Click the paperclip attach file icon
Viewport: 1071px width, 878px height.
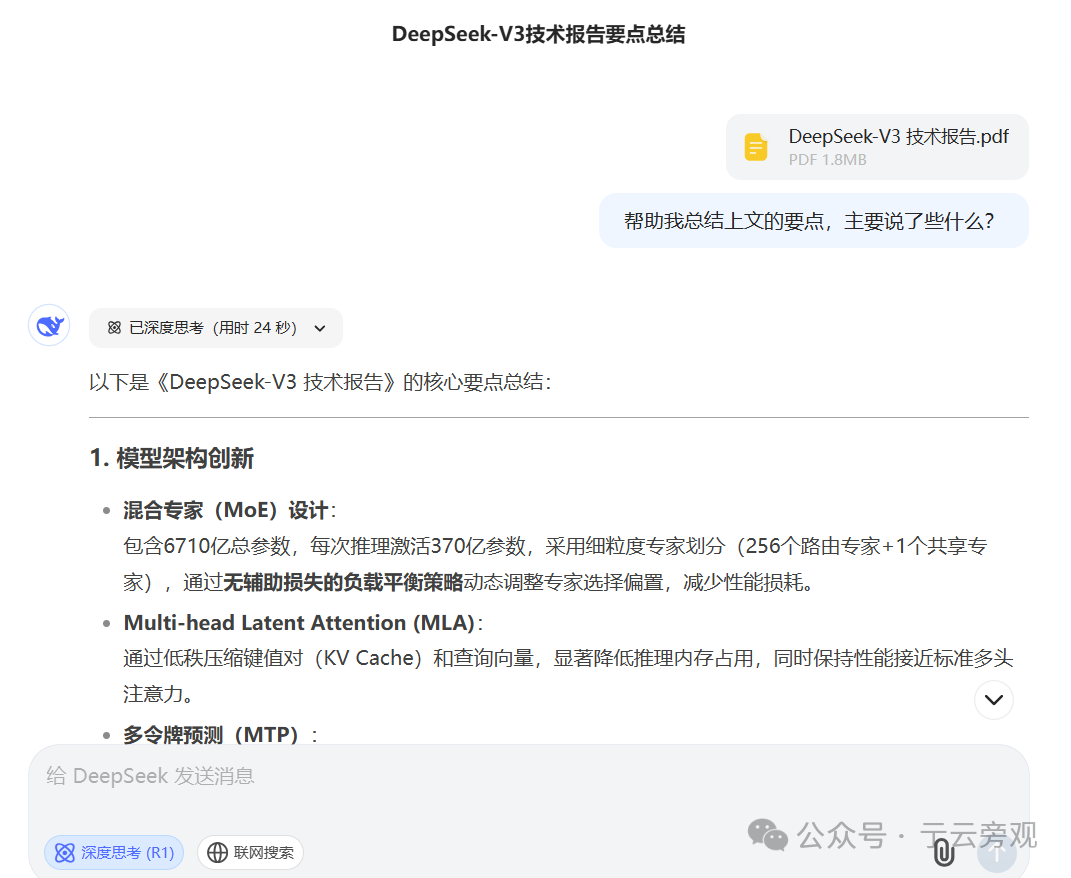click(x=944, y=852)
